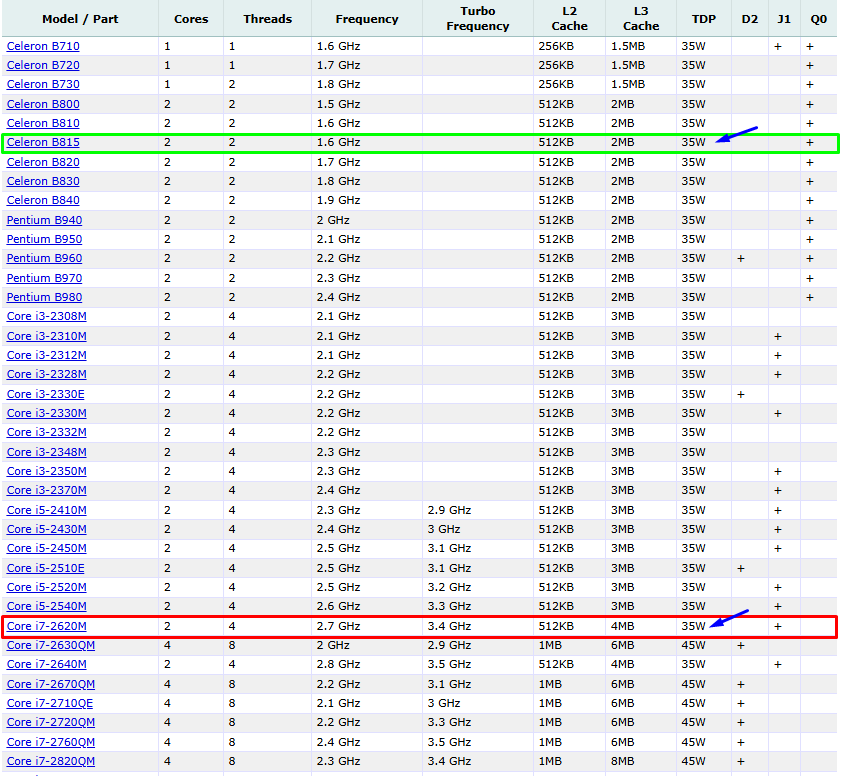Click the Core i7-2710QE link
Image resolution: width=859 pixels, height=776 pixels.
coord(50,703)
